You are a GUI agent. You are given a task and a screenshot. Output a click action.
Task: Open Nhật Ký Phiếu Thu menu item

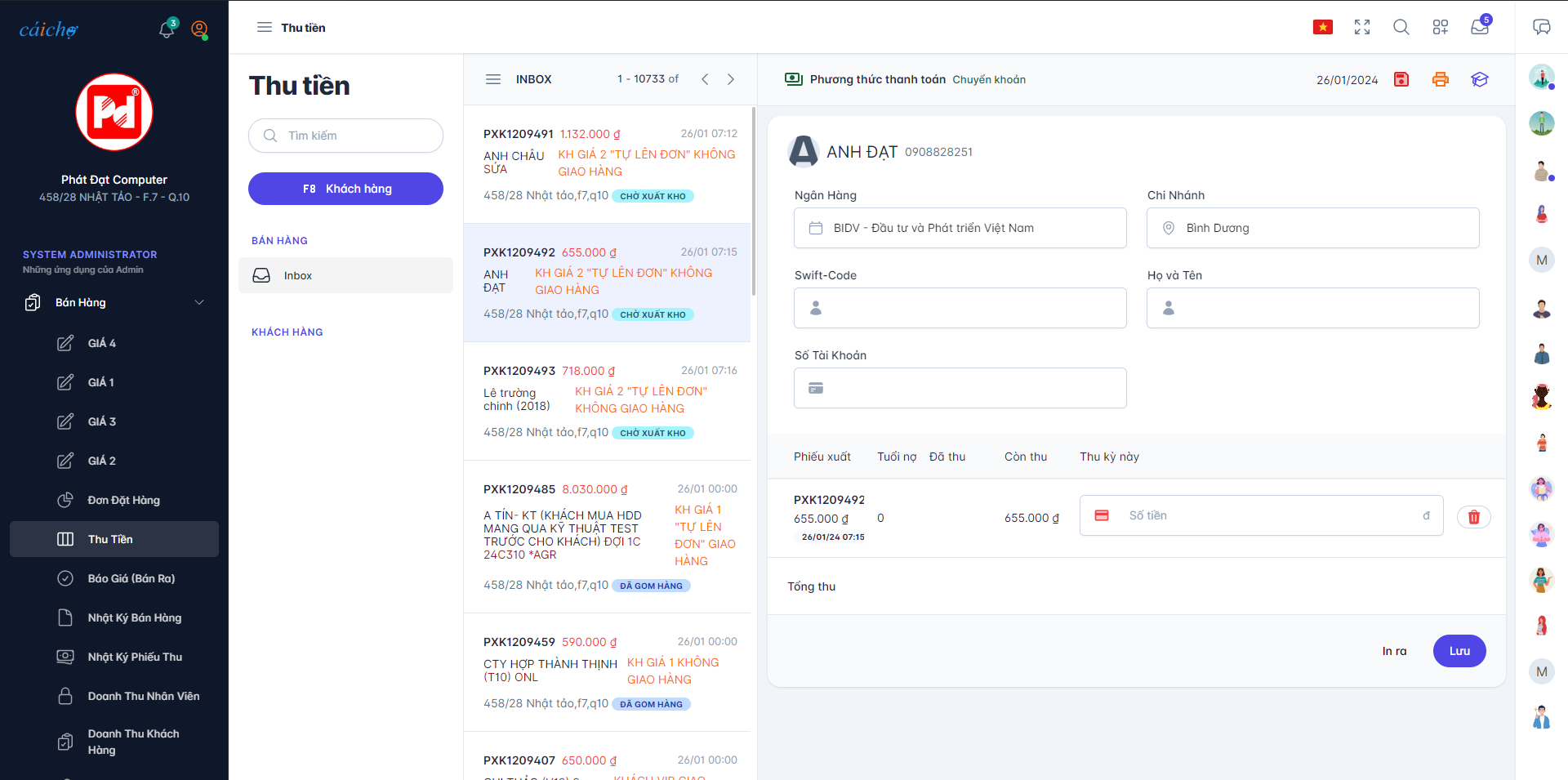(x=135, y=657)
